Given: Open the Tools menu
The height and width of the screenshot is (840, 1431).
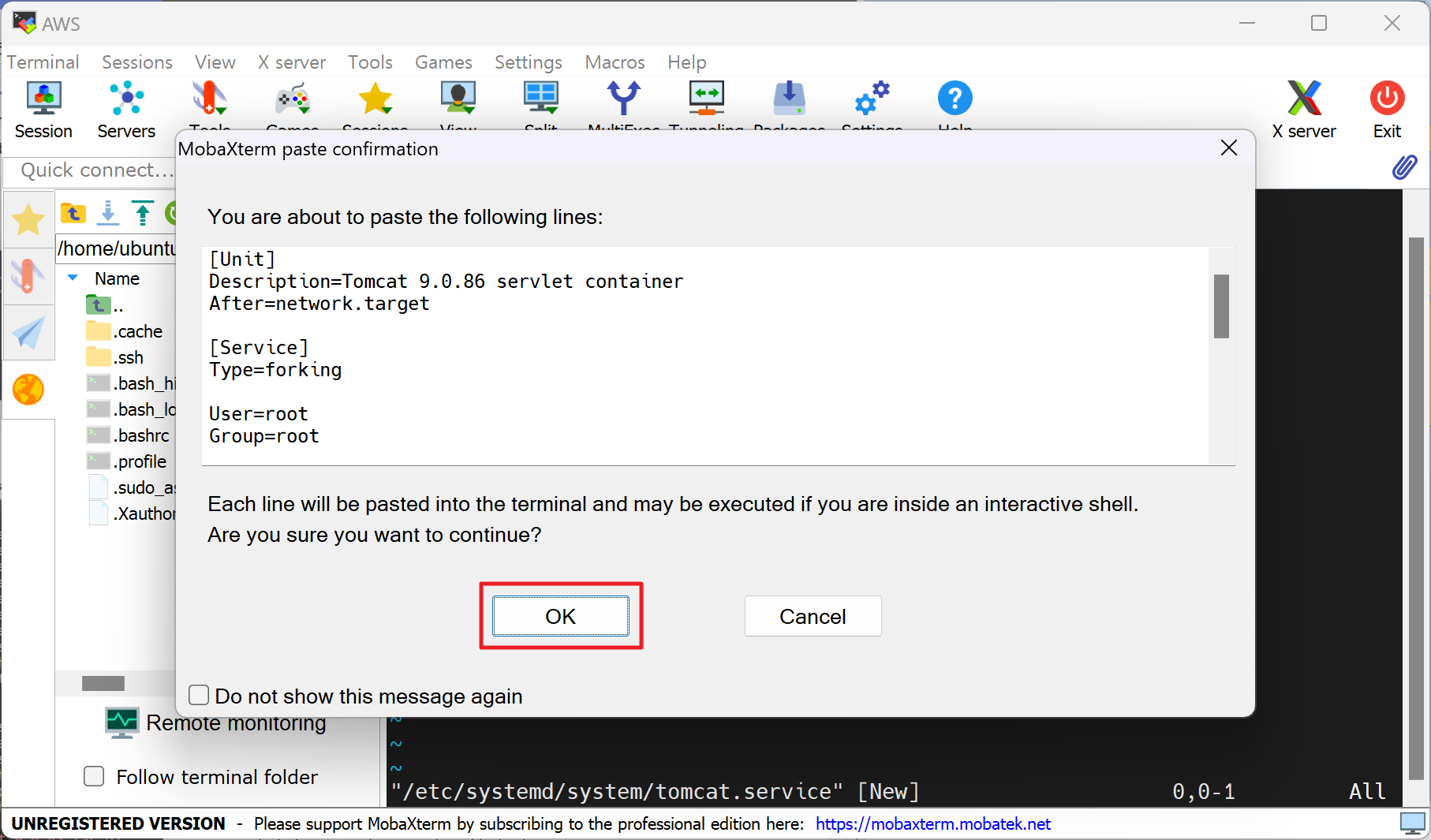Looking at the screenshot, I should (371, 62).
